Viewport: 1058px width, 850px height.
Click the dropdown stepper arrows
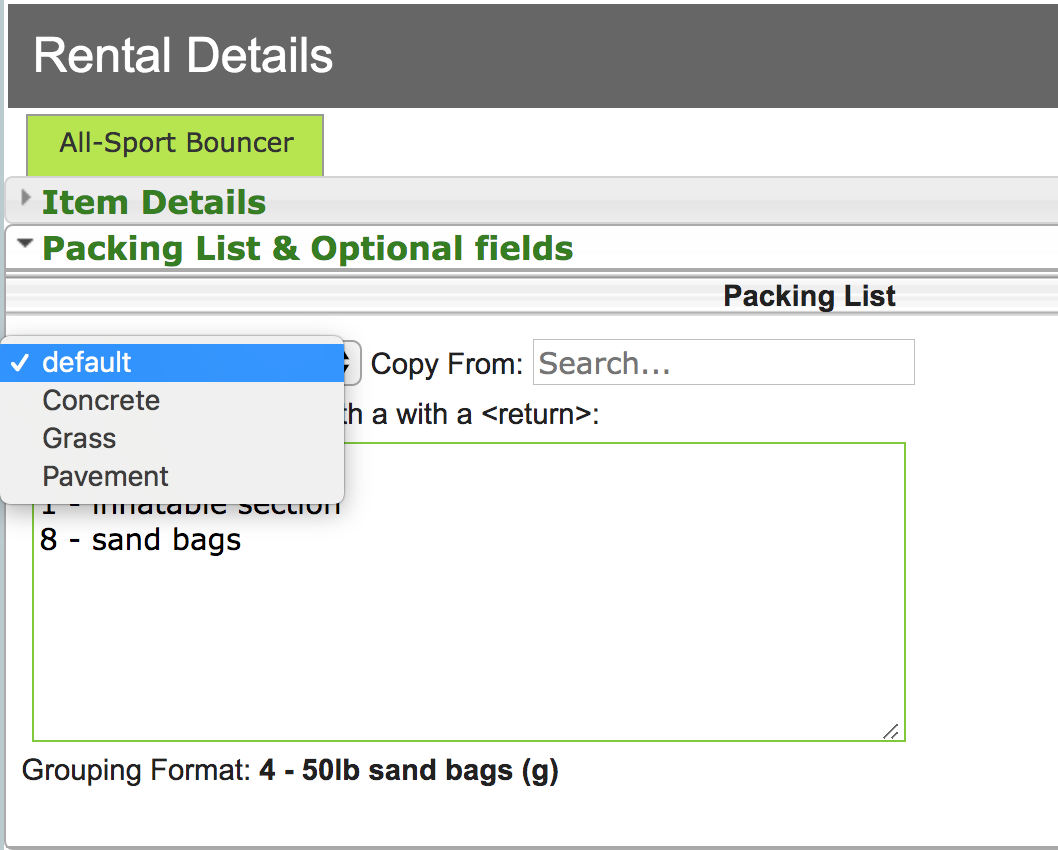click(x=350, y=362)
